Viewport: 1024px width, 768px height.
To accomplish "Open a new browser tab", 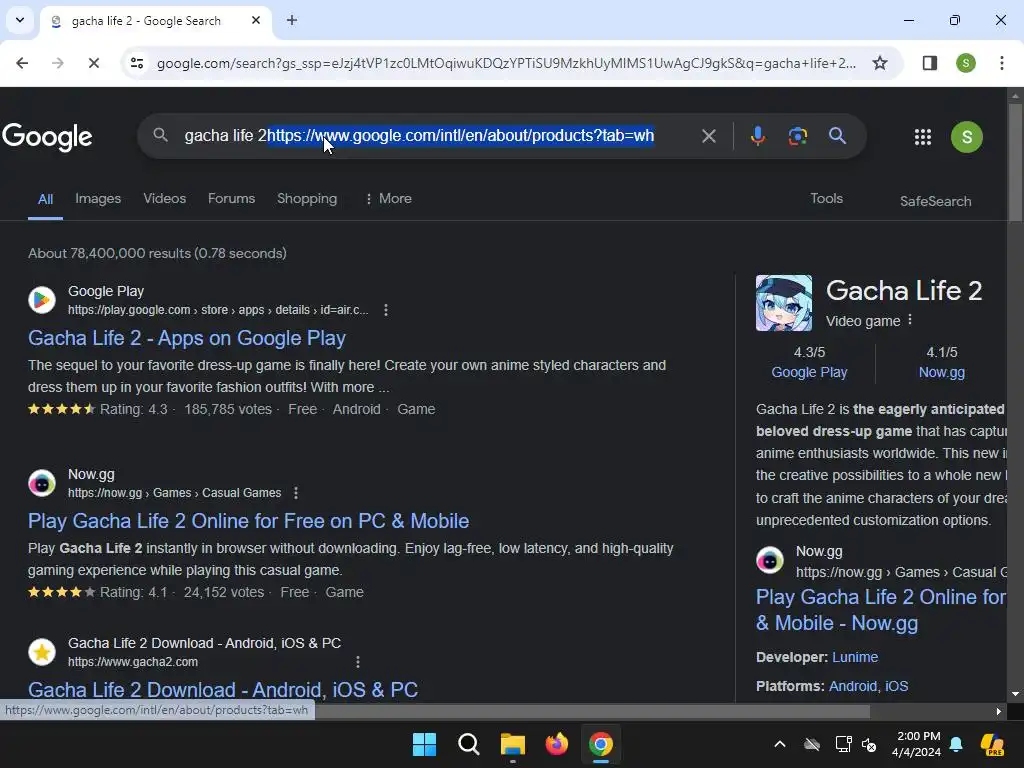I will click(292, 20).
